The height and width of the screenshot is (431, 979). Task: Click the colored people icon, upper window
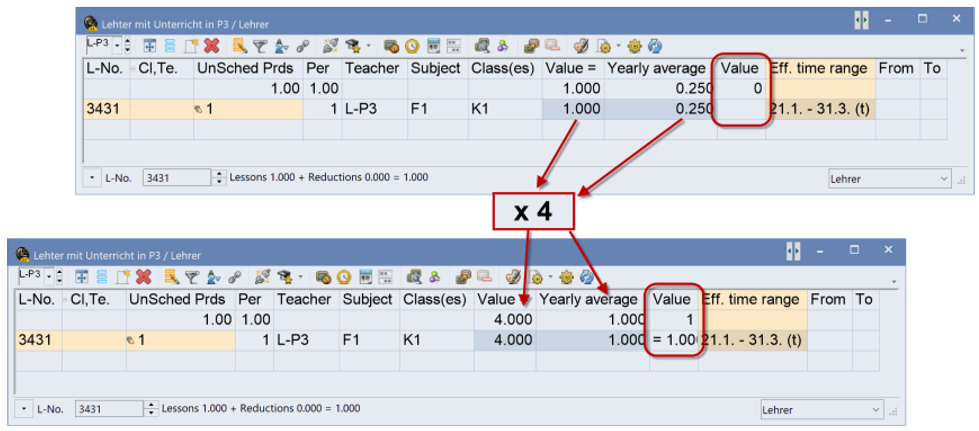[502, 46]
